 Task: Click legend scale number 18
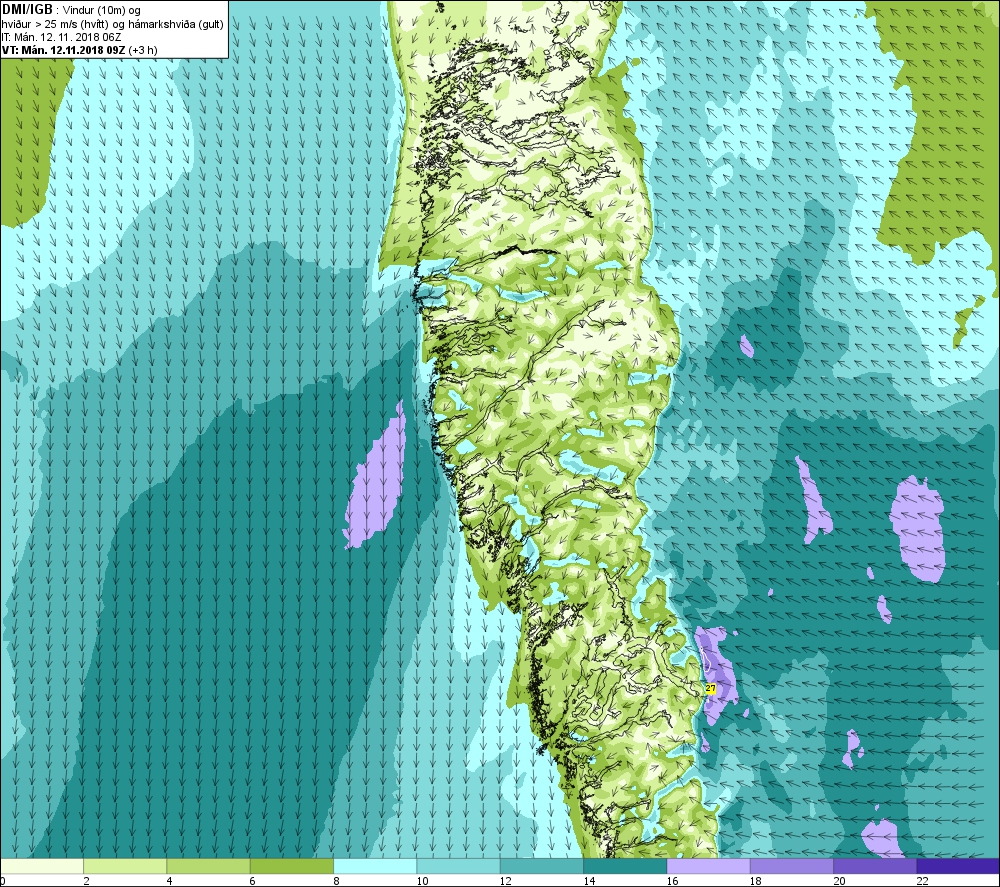click(x=756, y=881)
